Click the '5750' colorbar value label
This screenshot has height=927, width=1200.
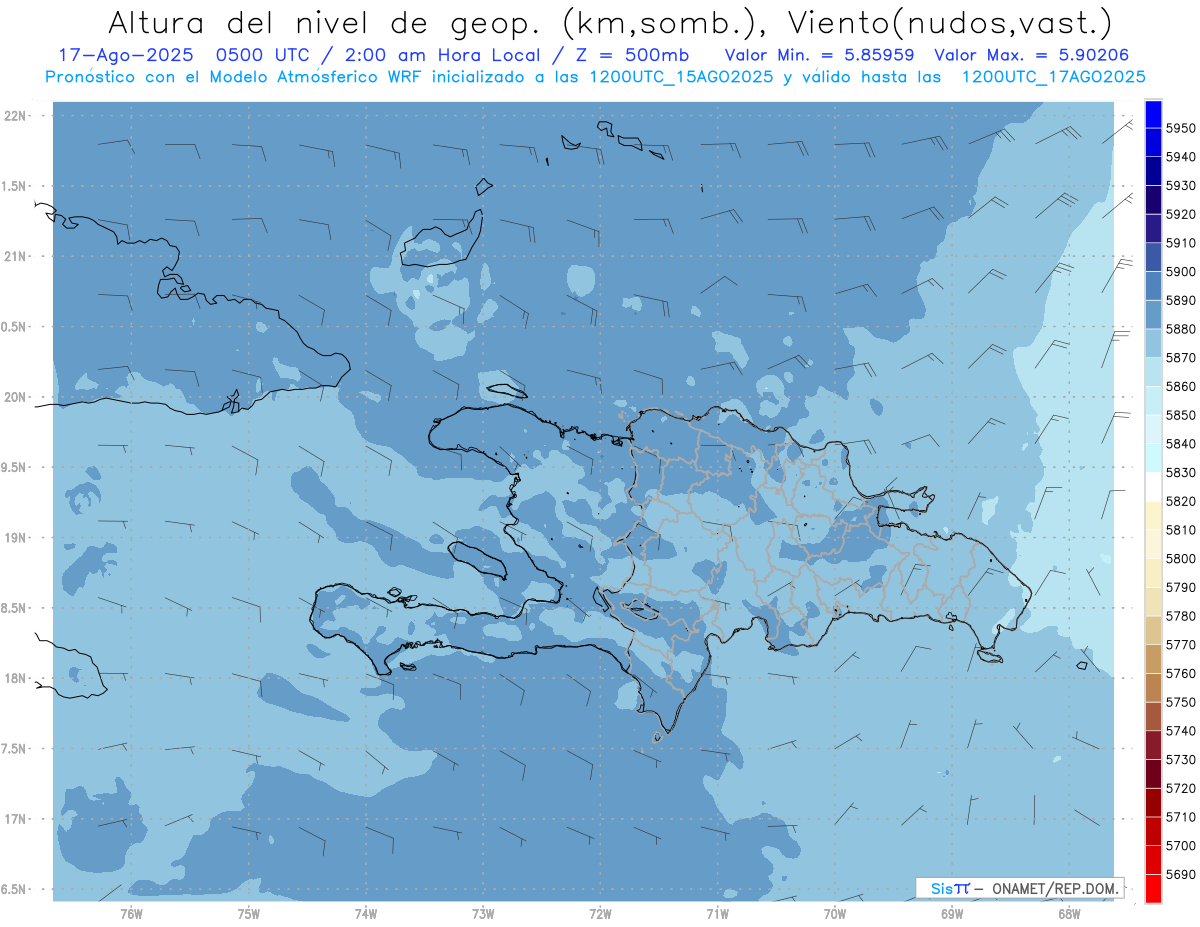point(1180,703)
